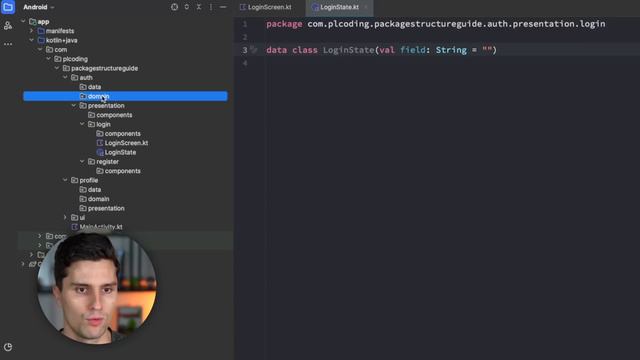Open the Android view selector dropdown
This screenshot has width=640, height=360.
point(39,7)
